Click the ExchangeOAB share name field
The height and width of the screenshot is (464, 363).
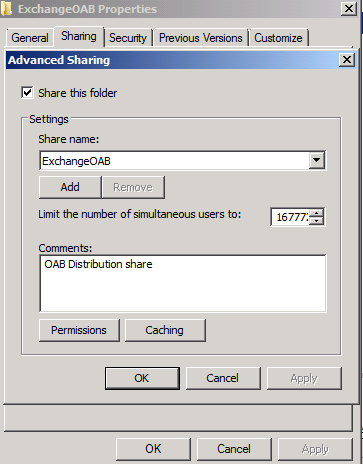(x=174, y=161)
